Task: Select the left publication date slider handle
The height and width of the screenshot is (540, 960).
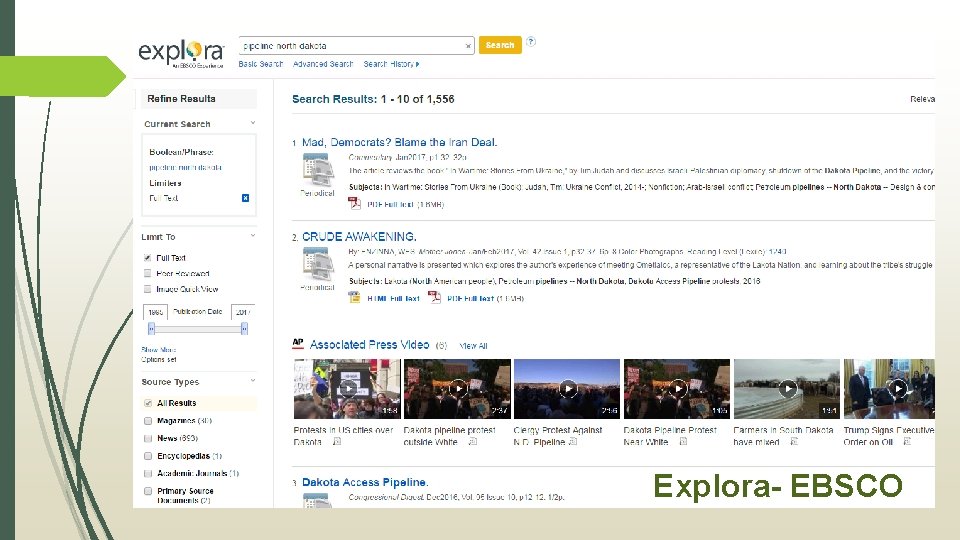Action: (151, 329)
